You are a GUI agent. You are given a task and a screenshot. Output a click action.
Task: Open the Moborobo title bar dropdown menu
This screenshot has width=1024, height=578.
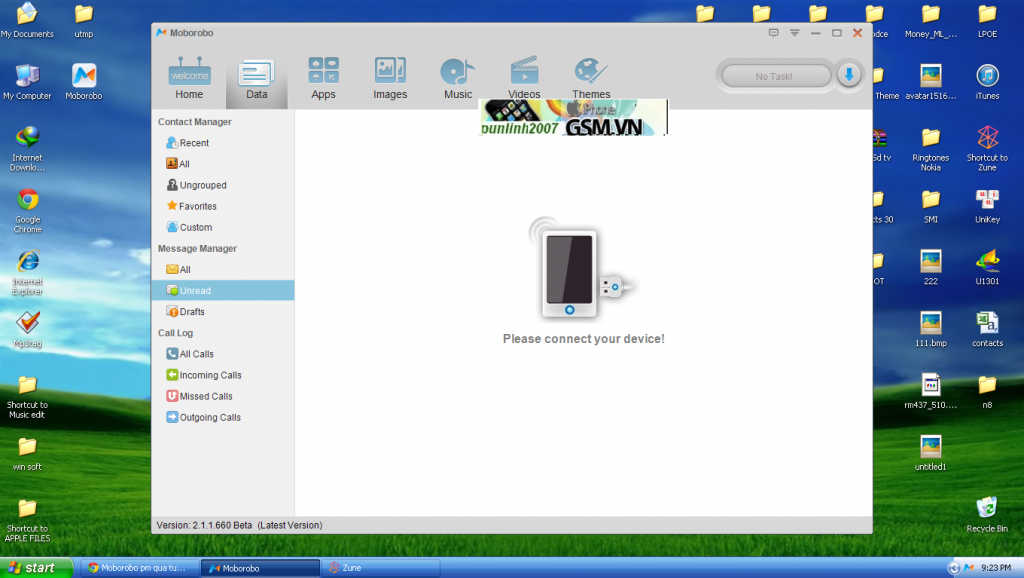(795, 33)
